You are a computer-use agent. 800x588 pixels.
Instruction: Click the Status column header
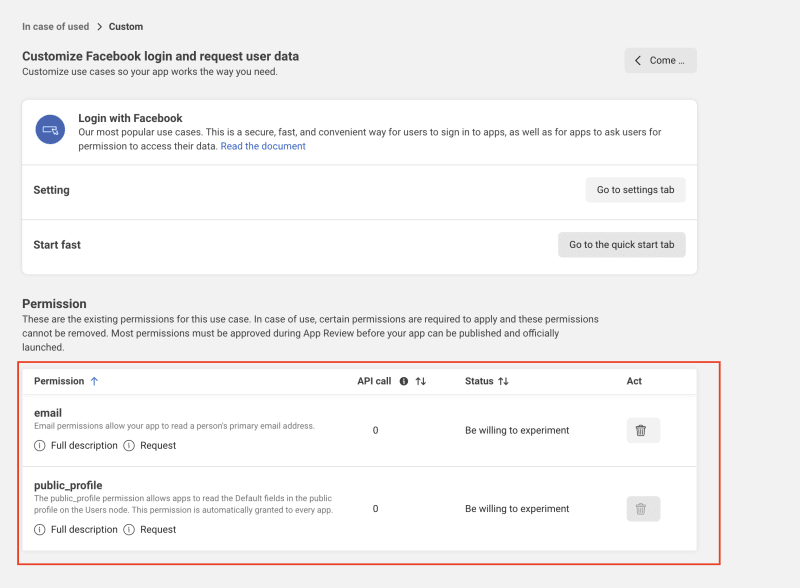click(x=479, y=381)
